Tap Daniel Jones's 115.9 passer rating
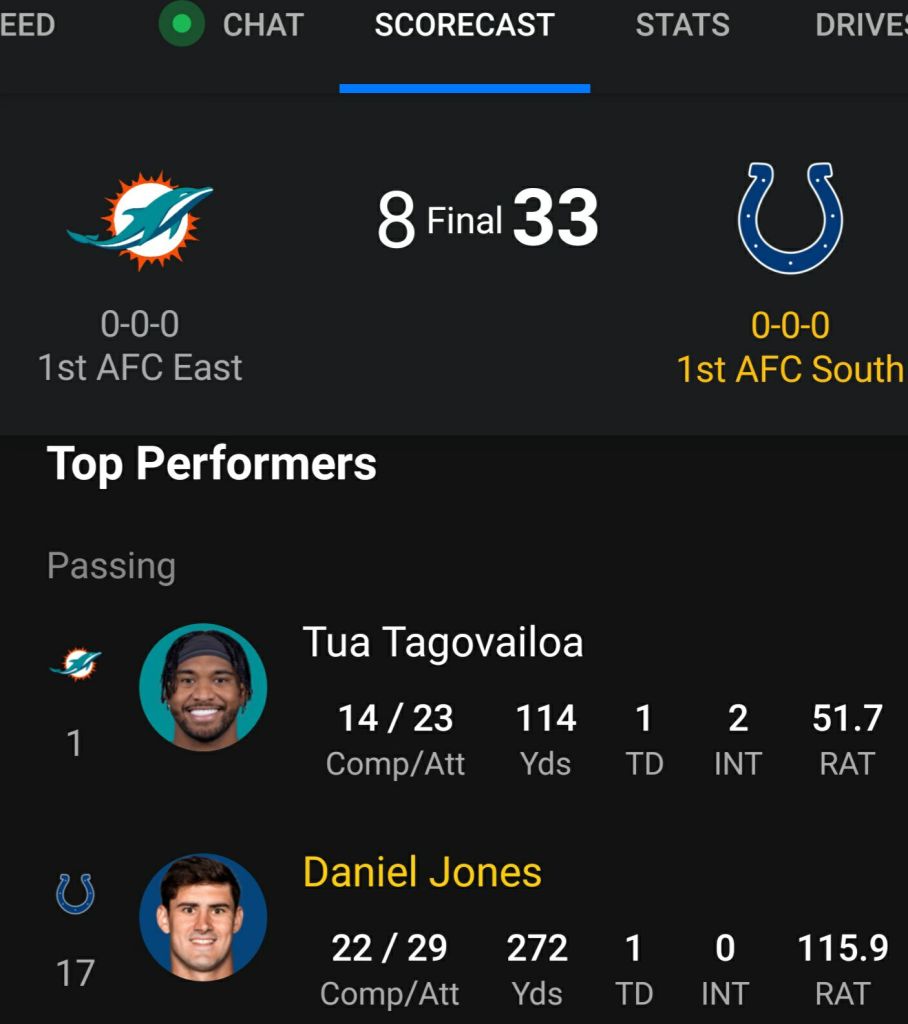The height and width of the screenshot is (1024, 908). [x=843, y=948]
